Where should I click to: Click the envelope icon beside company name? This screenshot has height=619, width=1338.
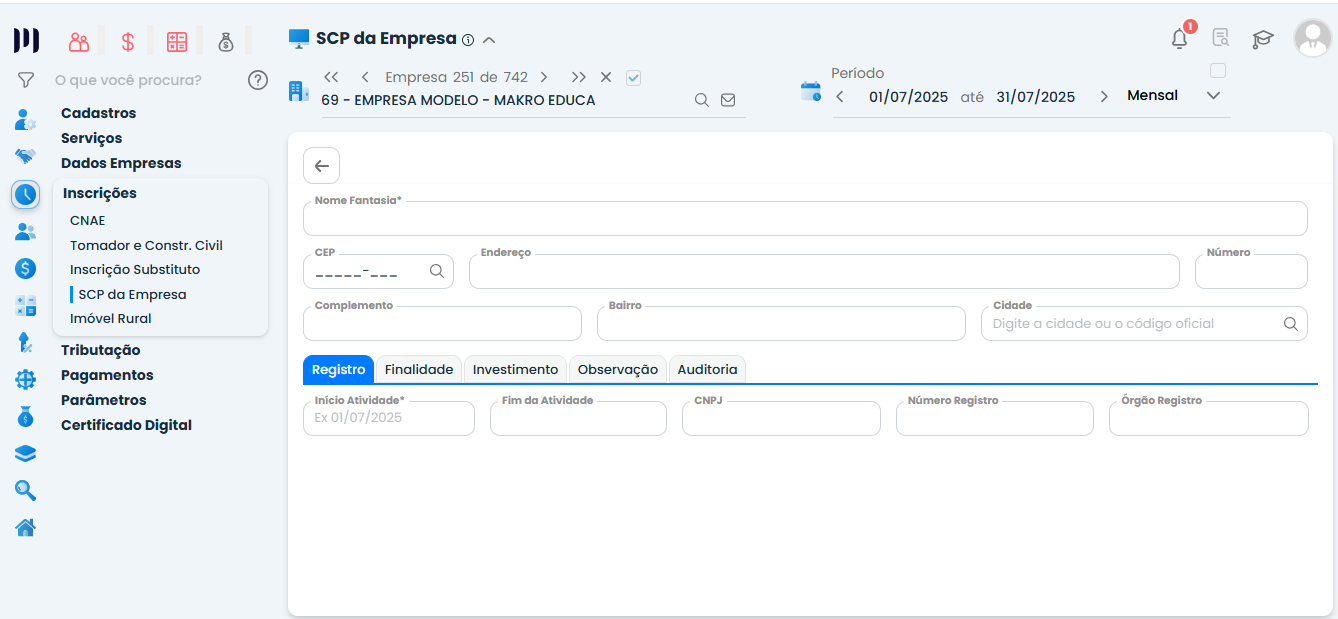[728, 100]
